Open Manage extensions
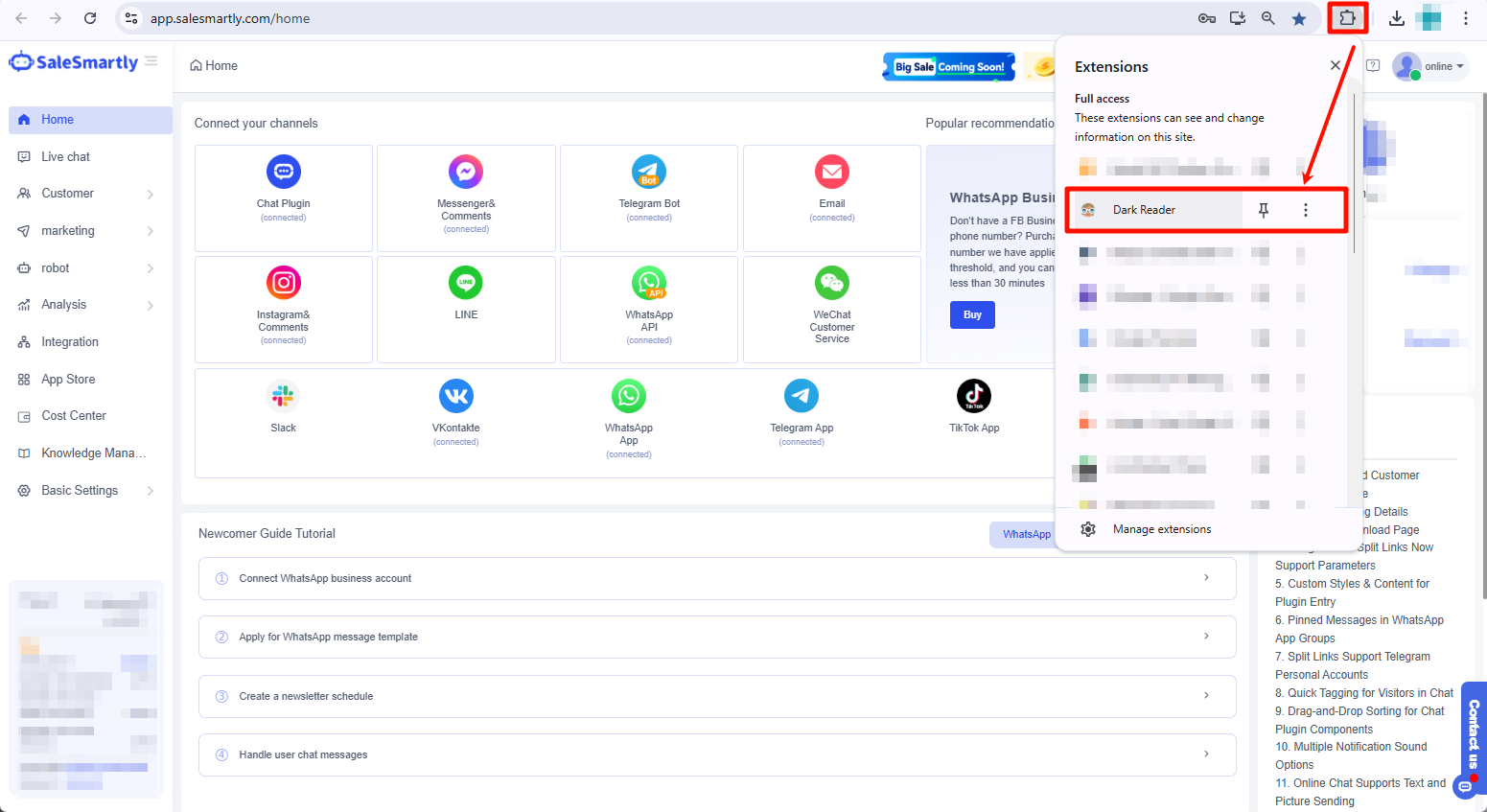Image resolution: width=1487 pixels, height=812 pixels. (x=1161, y=529)
